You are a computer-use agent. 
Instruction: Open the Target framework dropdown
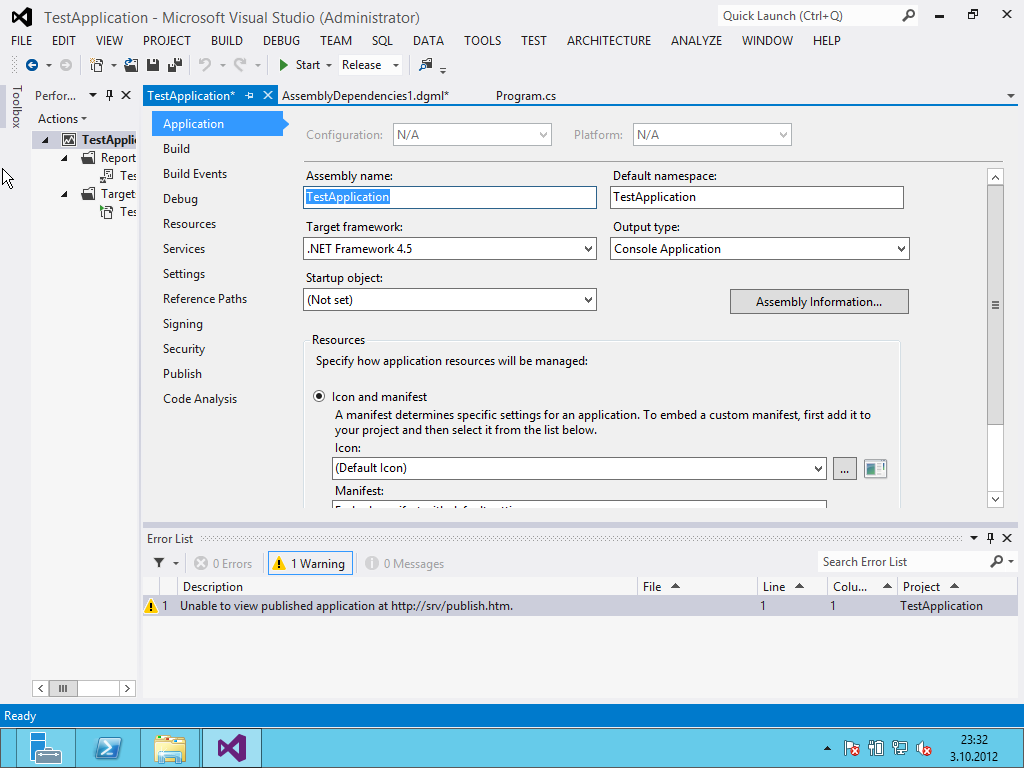coord(588,249)
